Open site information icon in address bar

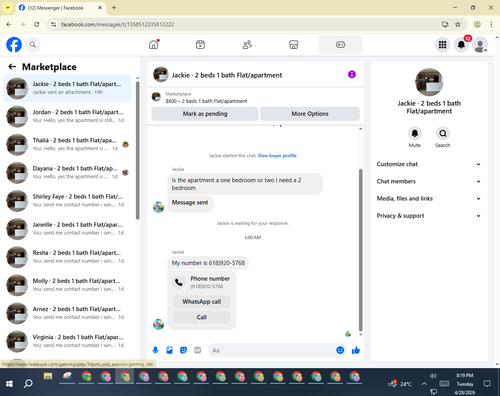(x=53, y=24)
